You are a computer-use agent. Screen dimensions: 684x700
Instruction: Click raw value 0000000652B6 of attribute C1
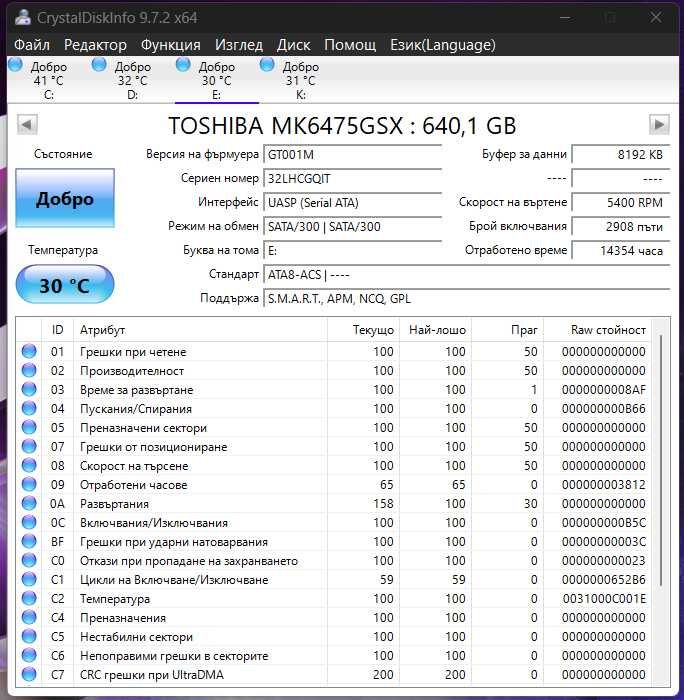pyautogui.click(x=604, y=579)
